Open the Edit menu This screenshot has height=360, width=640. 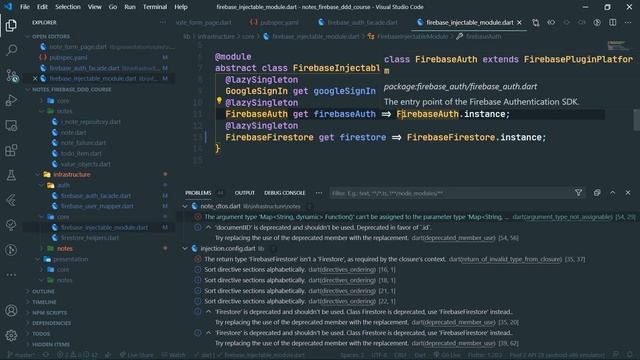pyautogui.click(x=42, y=7)
